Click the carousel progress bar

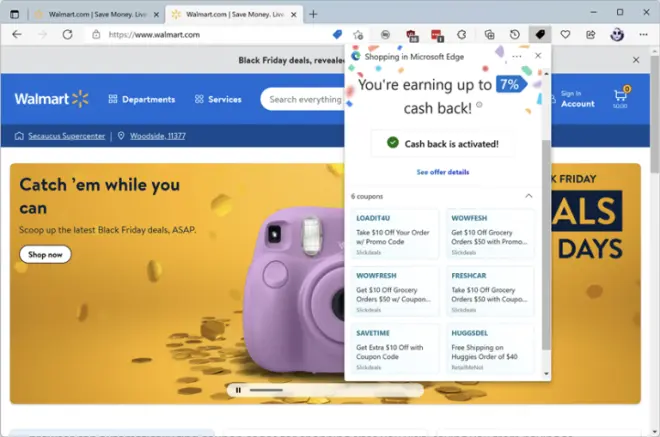(266, 390)
